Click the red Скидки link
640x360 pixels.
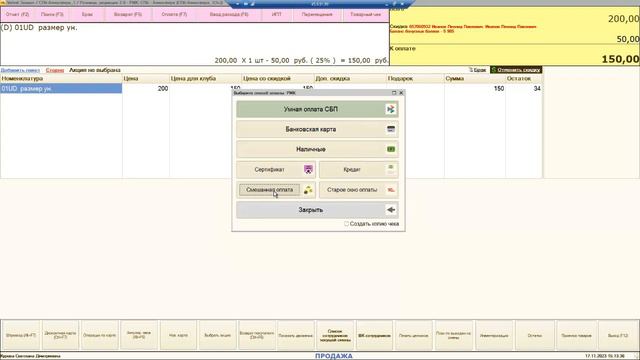coord(55,70)
